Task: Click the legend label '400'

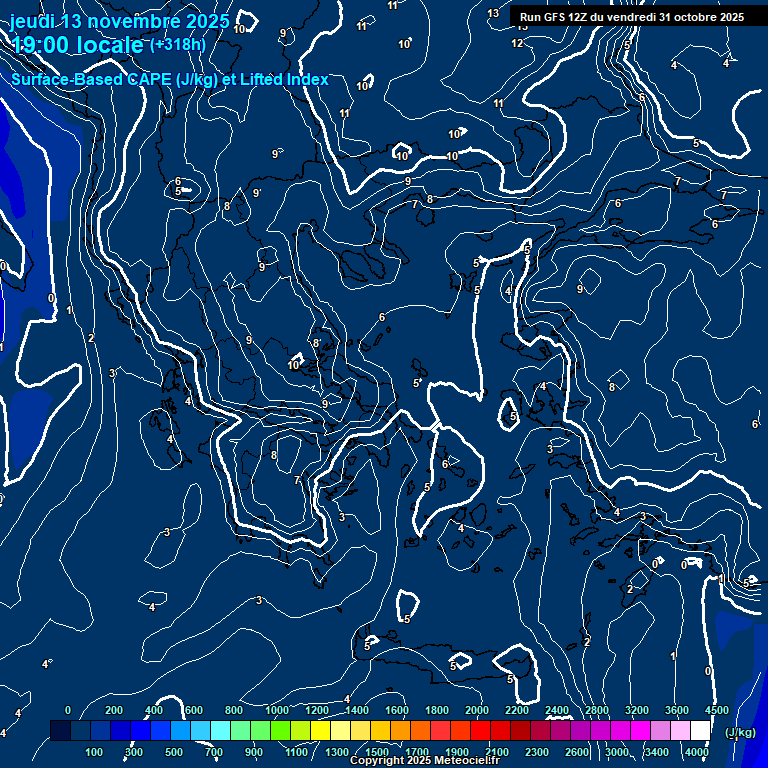Action: point(154,710)
